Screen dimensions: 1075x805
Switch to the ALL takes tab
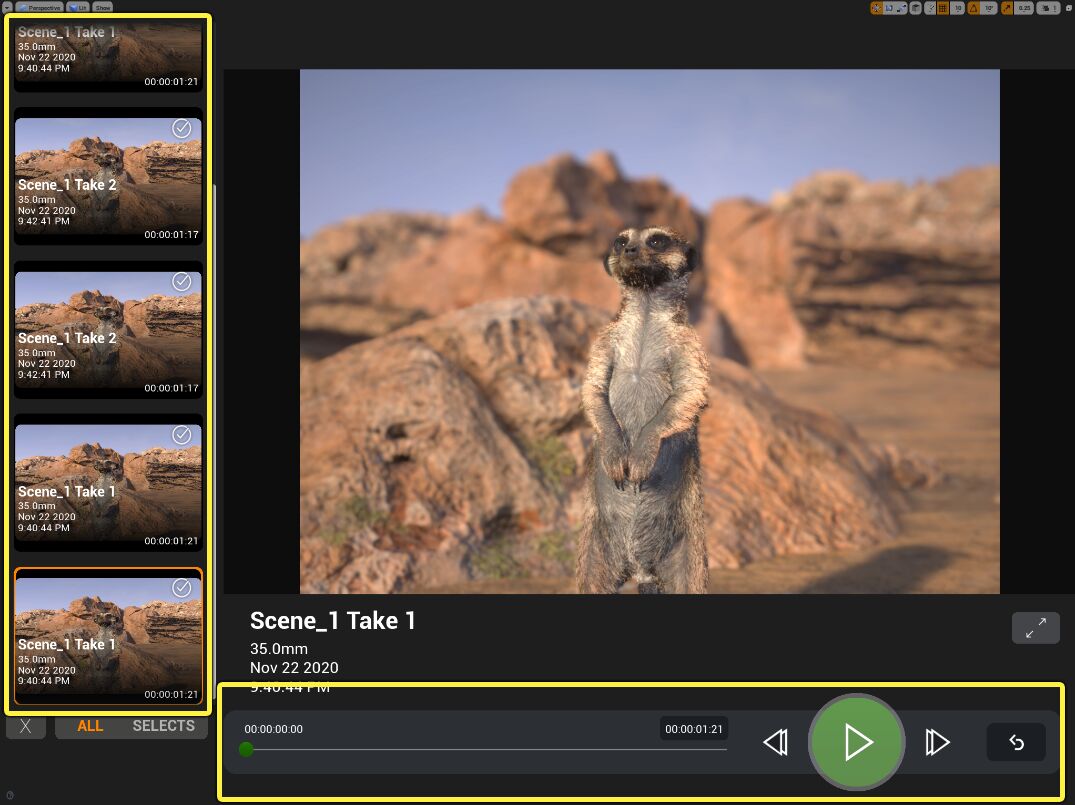[90, 726]
